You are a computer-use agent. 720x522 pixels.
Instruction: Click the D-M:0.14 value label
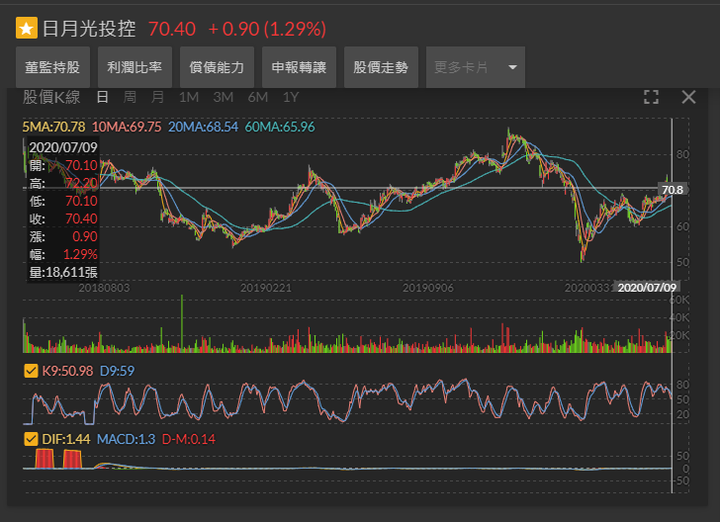[189, 439]
